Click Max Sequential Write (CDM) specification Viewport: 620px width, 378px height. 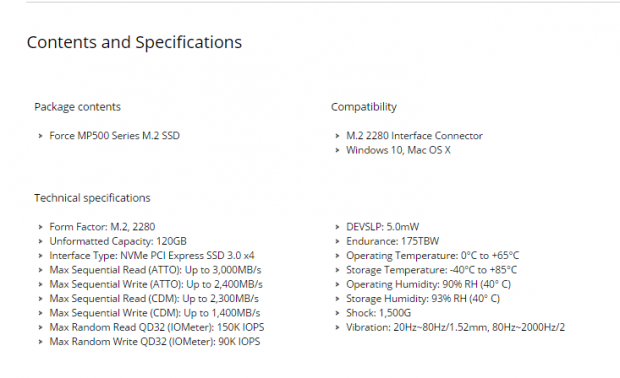155,313
